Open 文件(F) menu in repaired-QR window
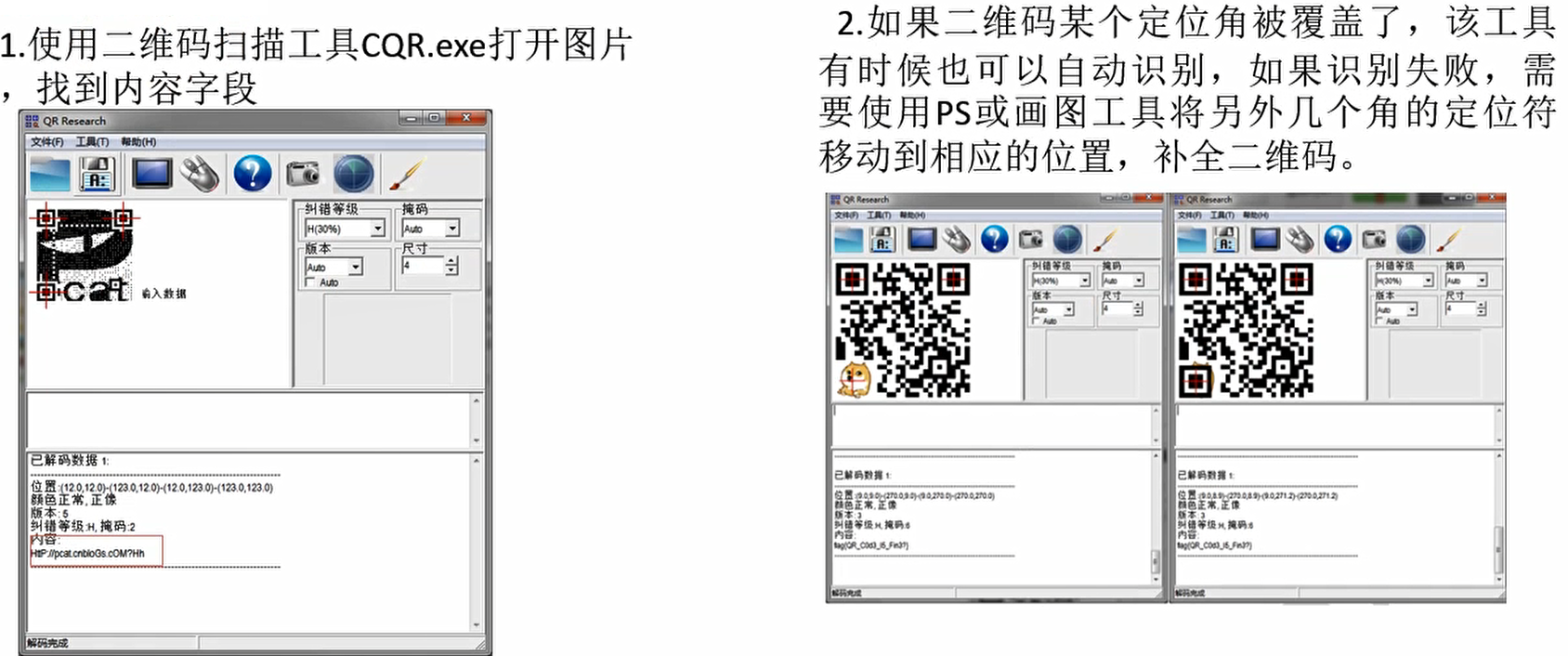The image size is (1568, 656). (x=1189, y=215)
